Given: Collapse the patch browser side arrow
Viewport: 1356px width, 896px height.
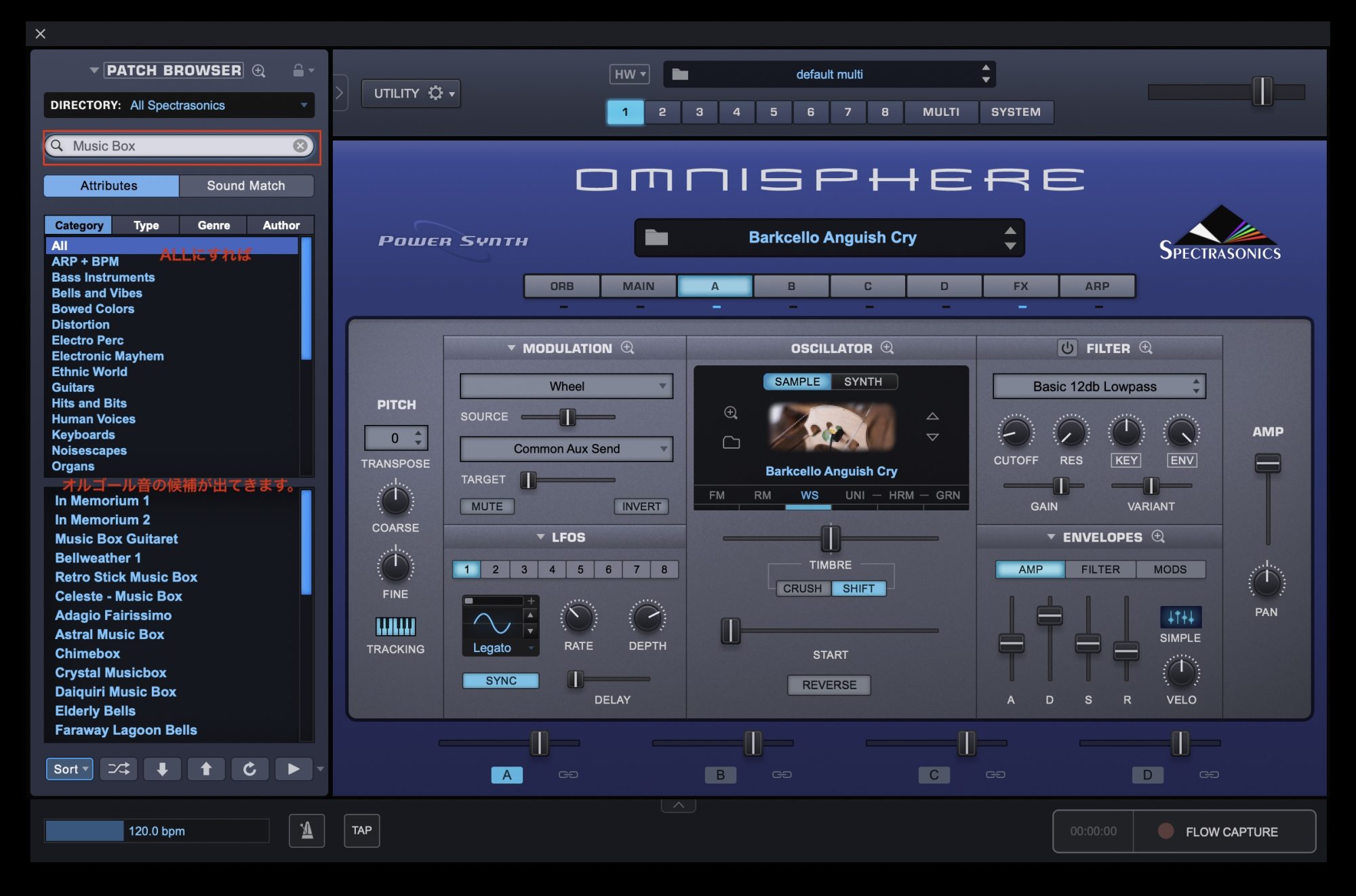Looking at the screenshot, I should pyautogui.click(x=340, y=93).
